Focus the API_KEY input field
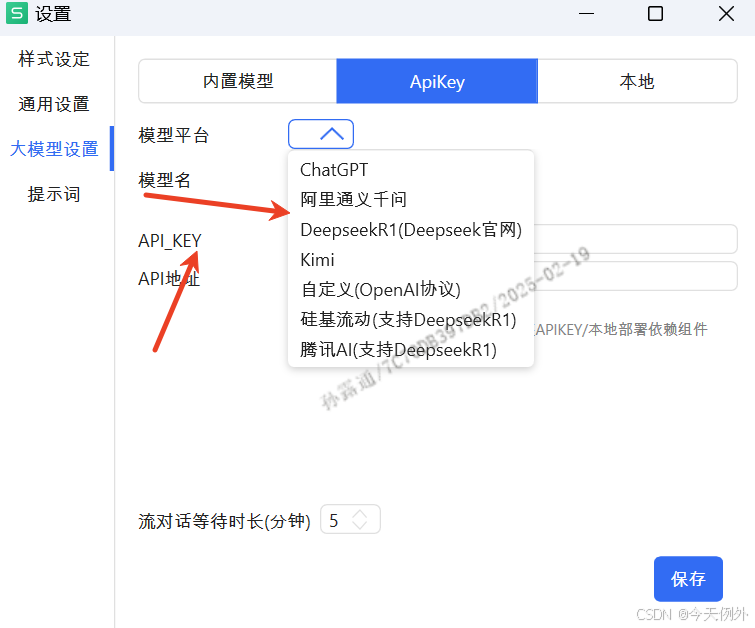This screenshot has height=628, width=755. [636, 239]
